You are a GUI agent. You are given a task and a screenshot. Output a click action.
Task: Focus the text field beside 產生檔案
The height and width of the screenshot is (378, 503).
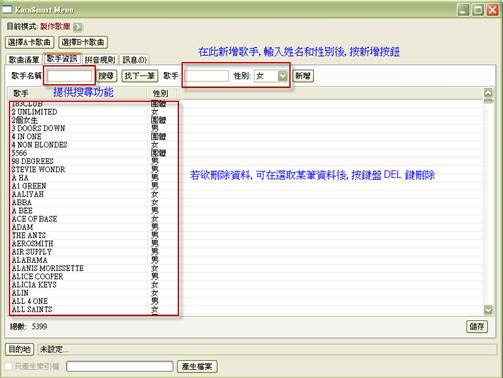(120, 366)
